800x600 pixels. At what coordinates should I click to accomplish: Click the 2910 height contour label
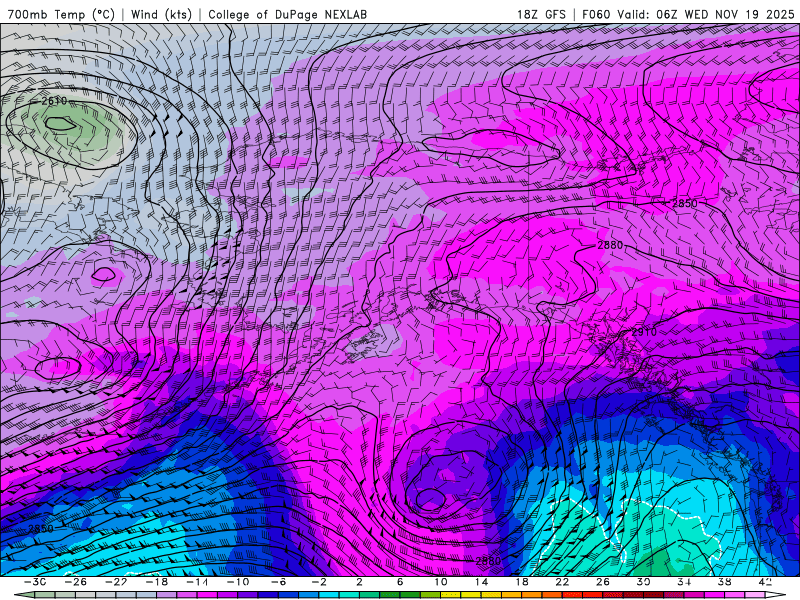tap(644, 332)
